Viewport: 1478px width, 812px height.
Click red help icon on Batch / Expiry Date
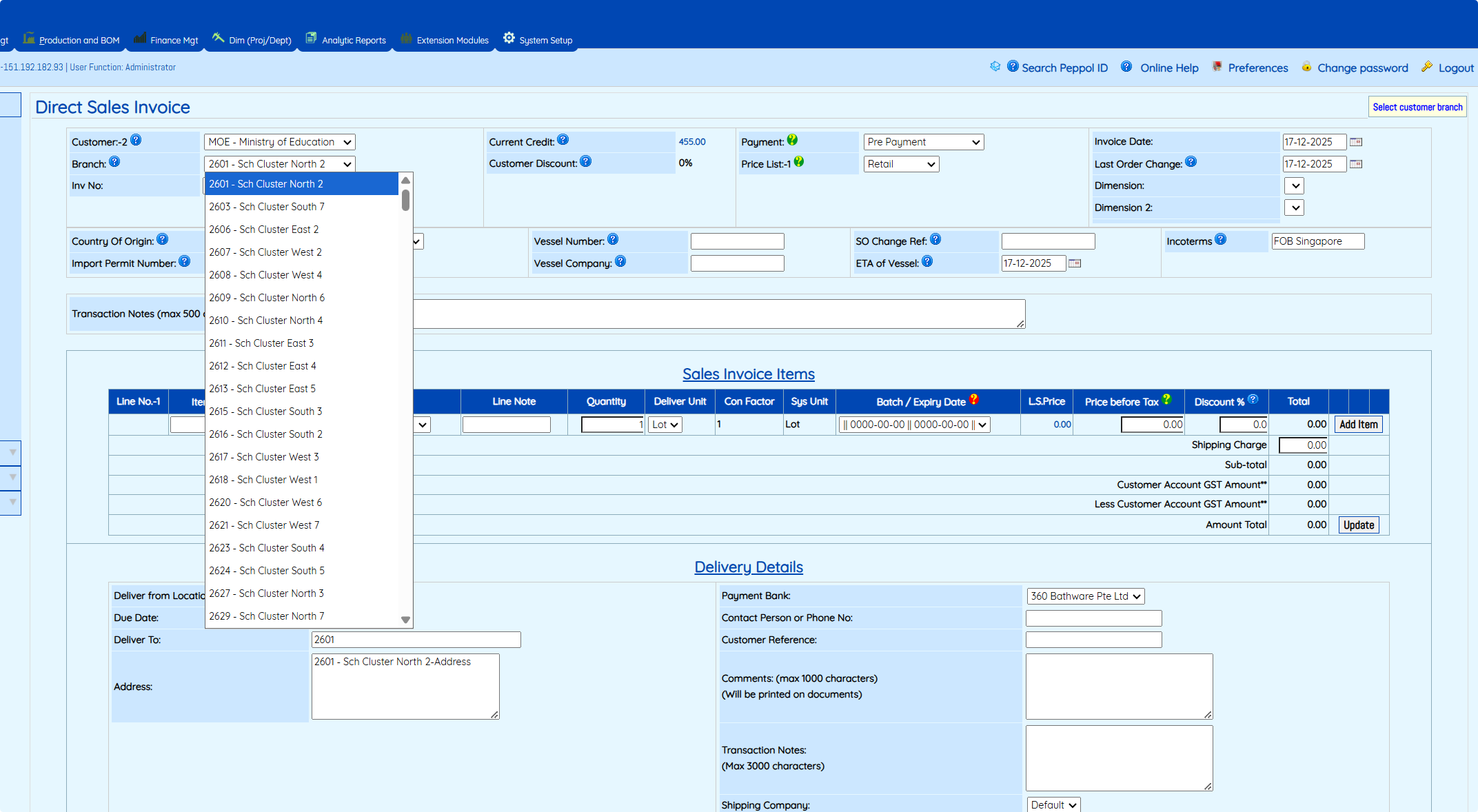[x=973, y=399]
